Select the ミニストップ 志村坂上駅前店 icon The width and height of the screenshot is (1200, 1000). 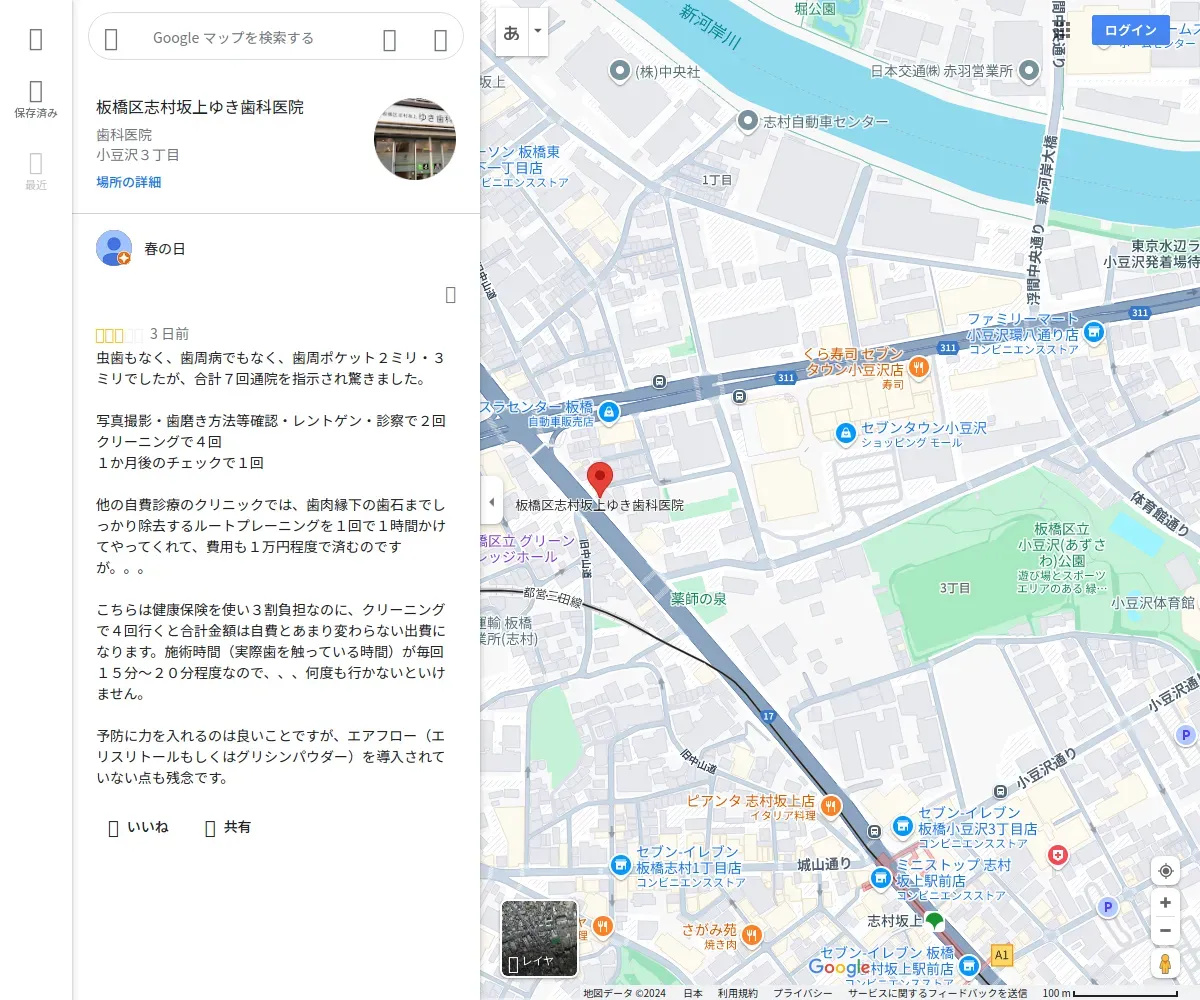(x=880, y=877)
